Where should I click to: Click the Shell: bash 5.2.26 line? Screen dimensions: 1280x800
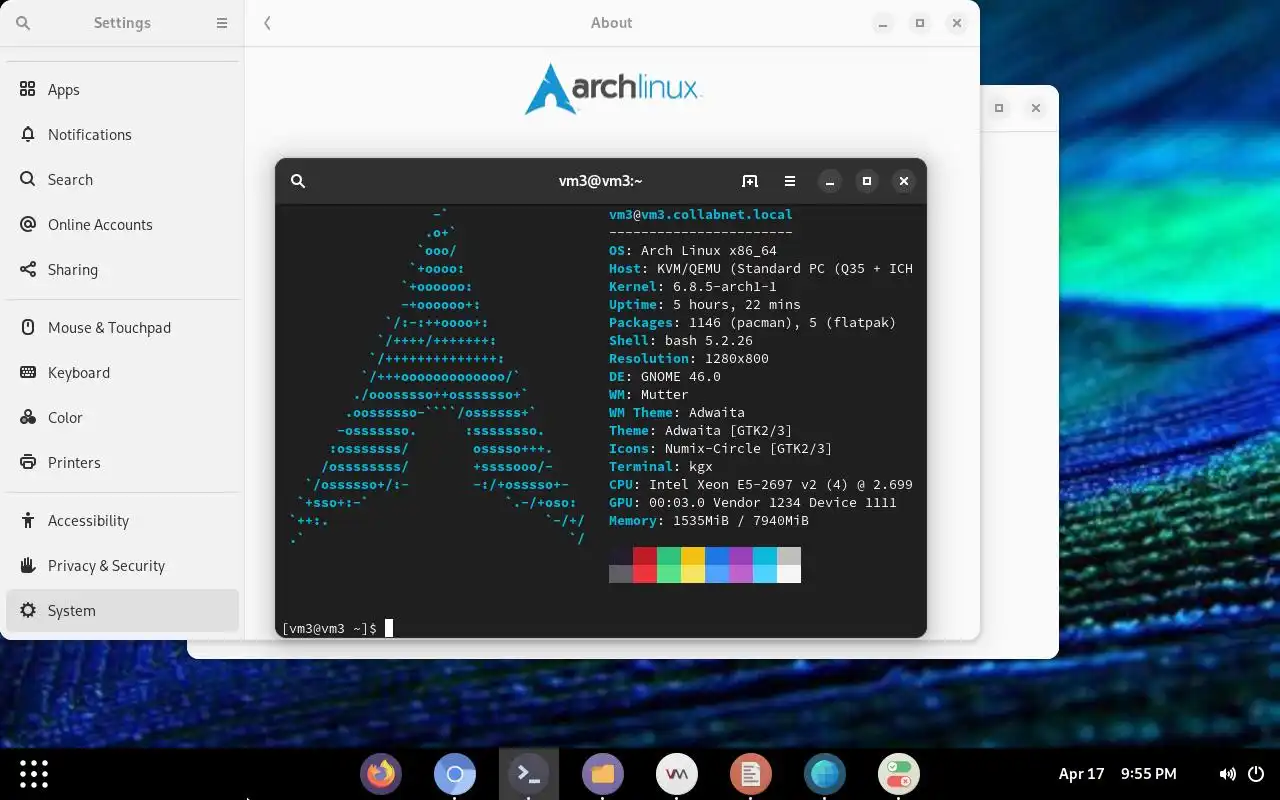click(x=680, y=340)
